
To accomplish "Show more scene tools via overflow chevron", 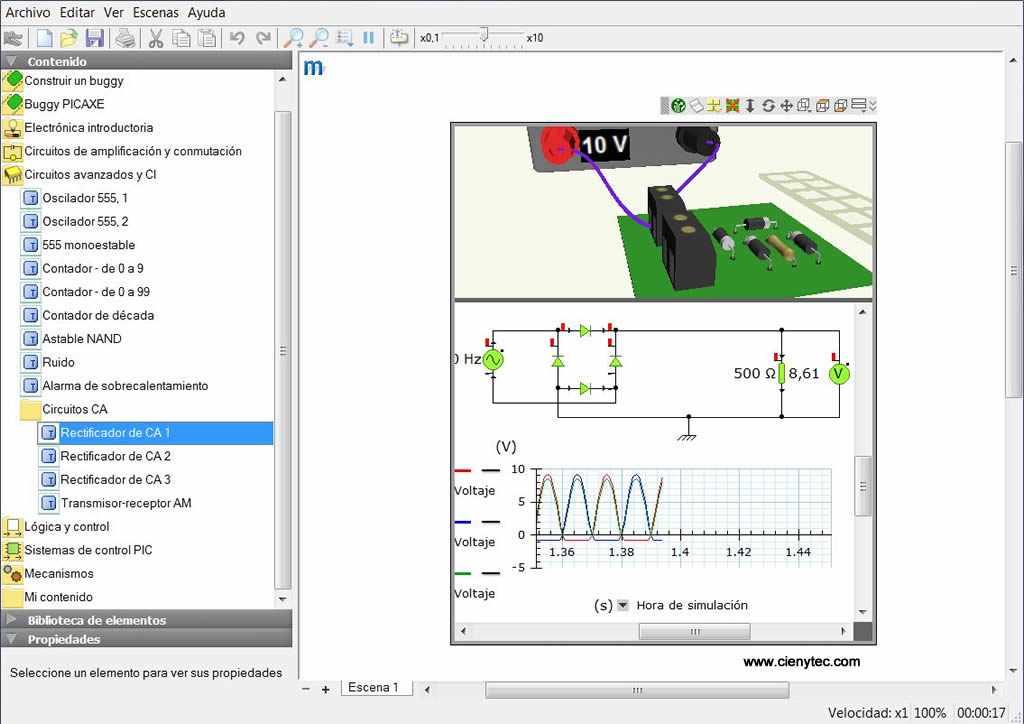I will click(873, 105).
